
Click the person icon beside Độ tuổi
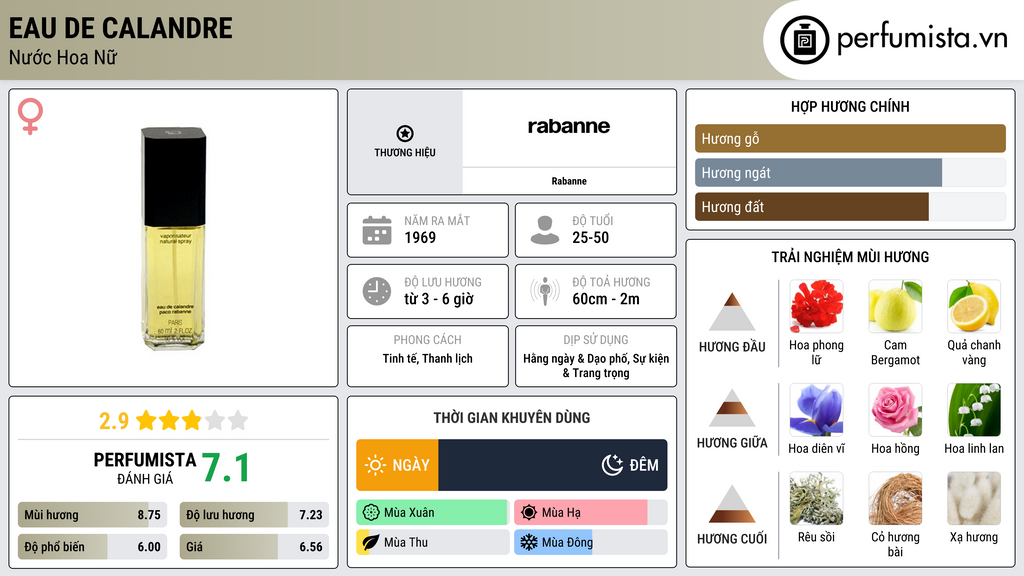(x=544, y=230)
